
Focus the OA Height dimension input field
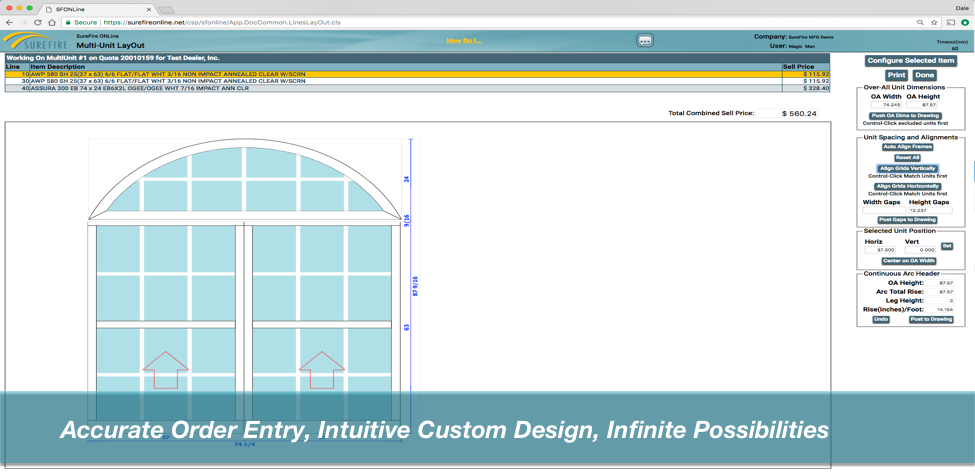(923, 104)
